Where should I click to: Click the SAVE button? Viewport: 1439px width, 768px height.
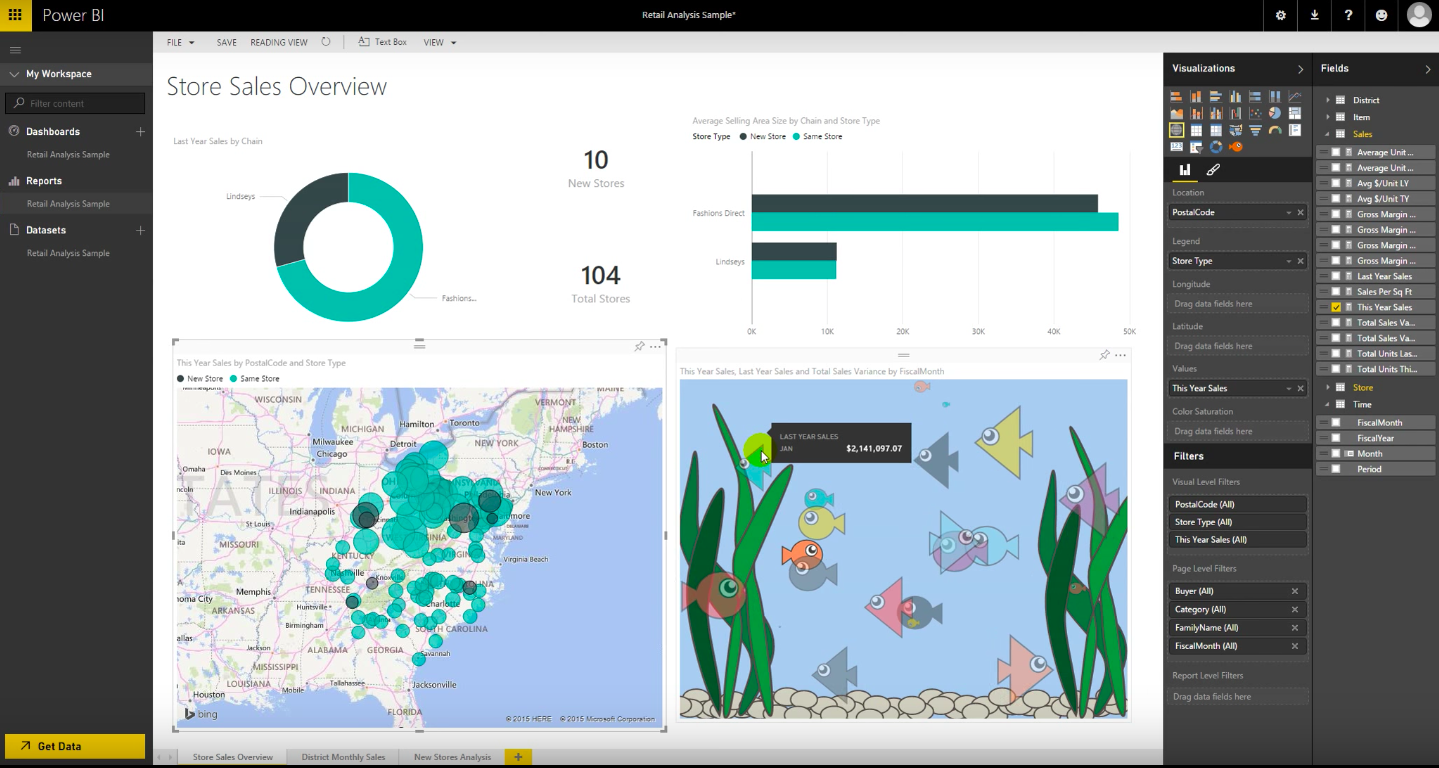227,43
